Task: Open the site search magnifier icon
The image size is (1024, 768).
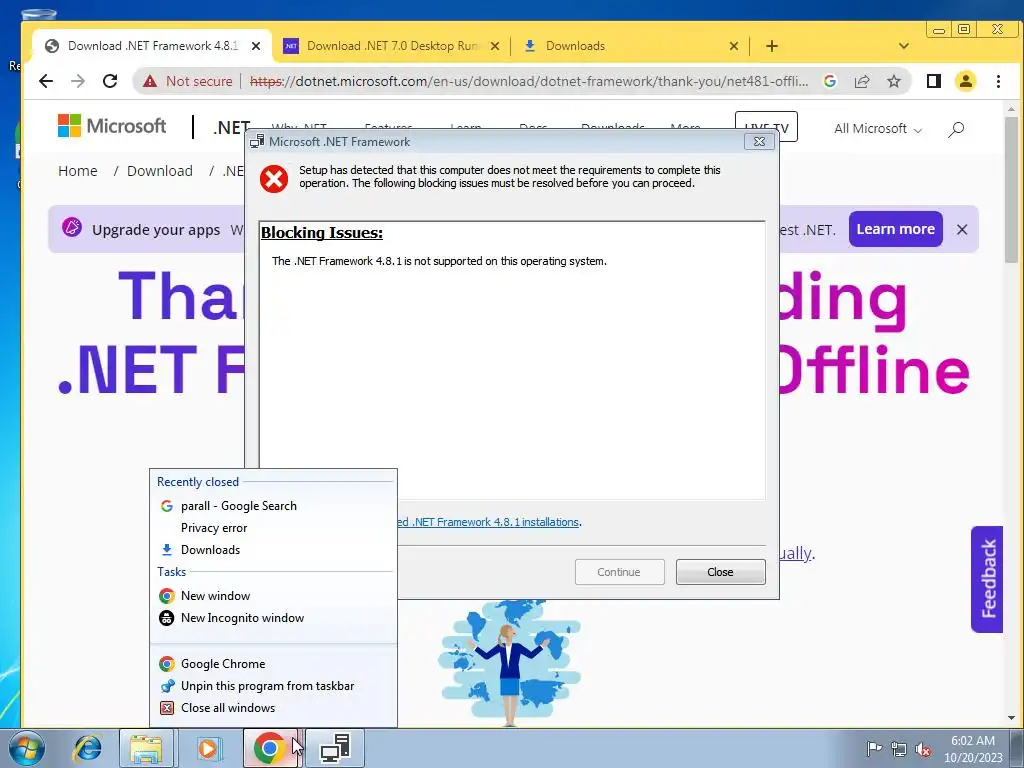Action: [956, 129]
